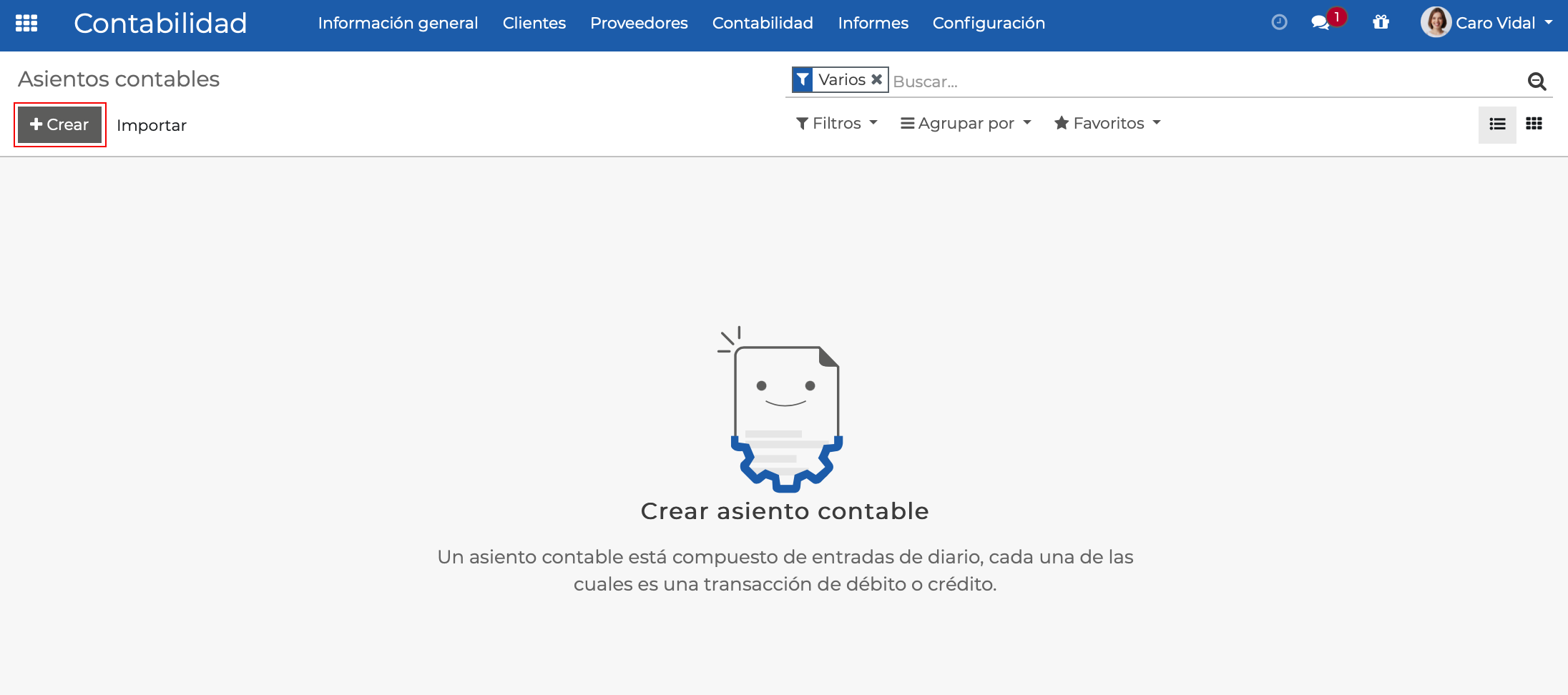
Task: Remove the Varios filter with its x icon
Action: 877,79
